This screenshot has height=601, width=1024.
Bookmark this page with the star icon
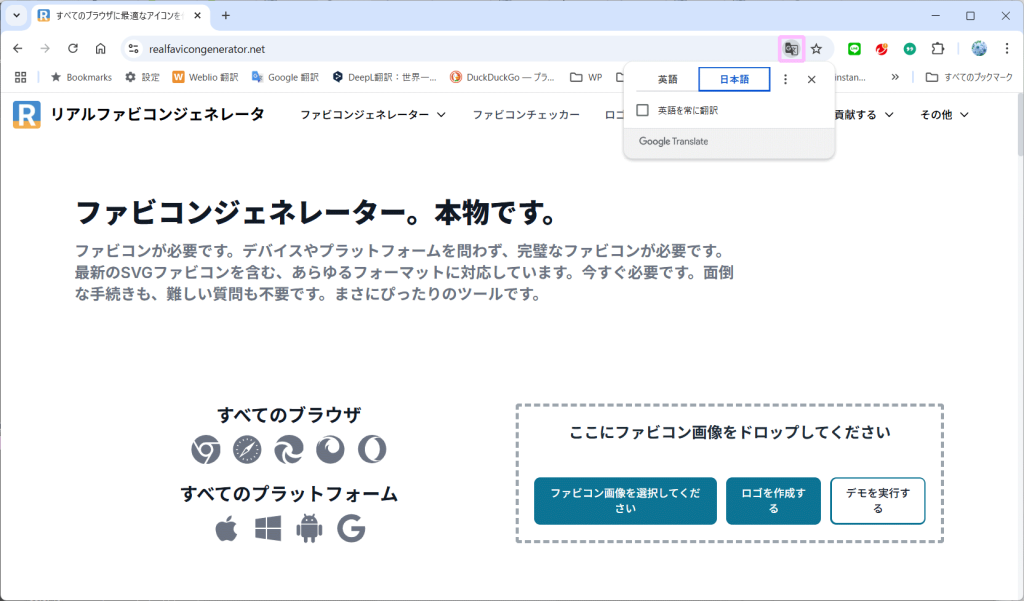[816, 49]
